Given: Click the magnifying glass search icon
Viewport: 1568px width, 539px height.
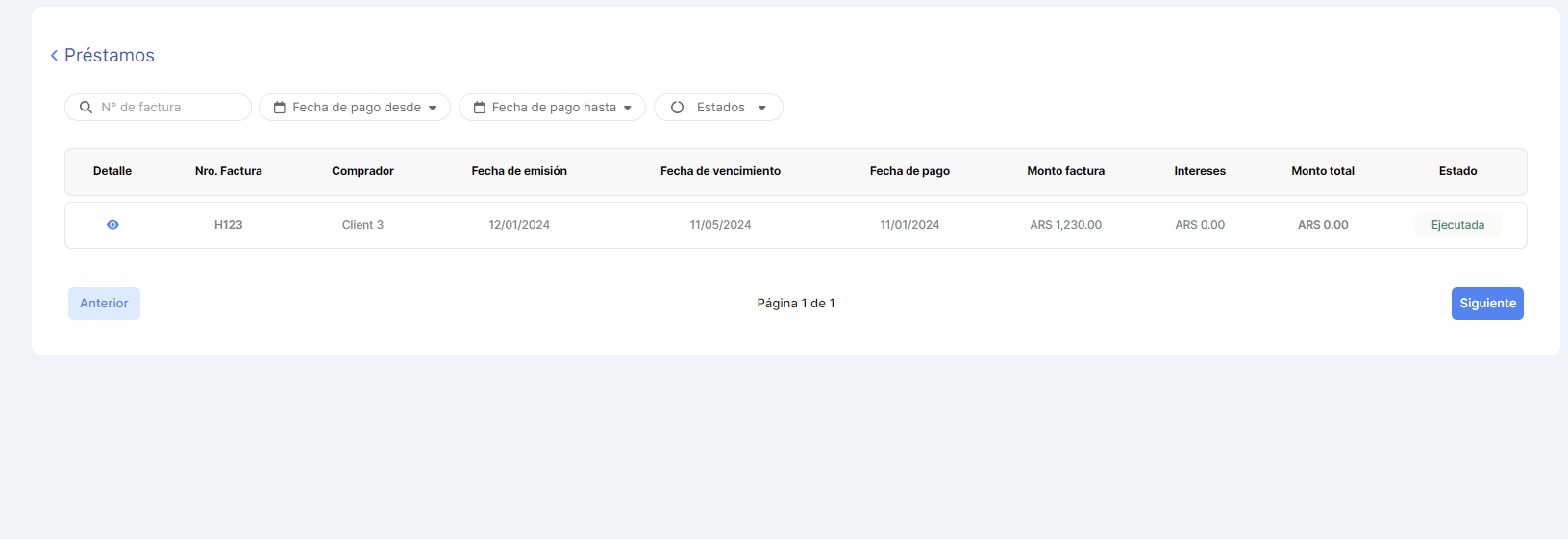Looking at the screenshot, I should click(86, 108).
